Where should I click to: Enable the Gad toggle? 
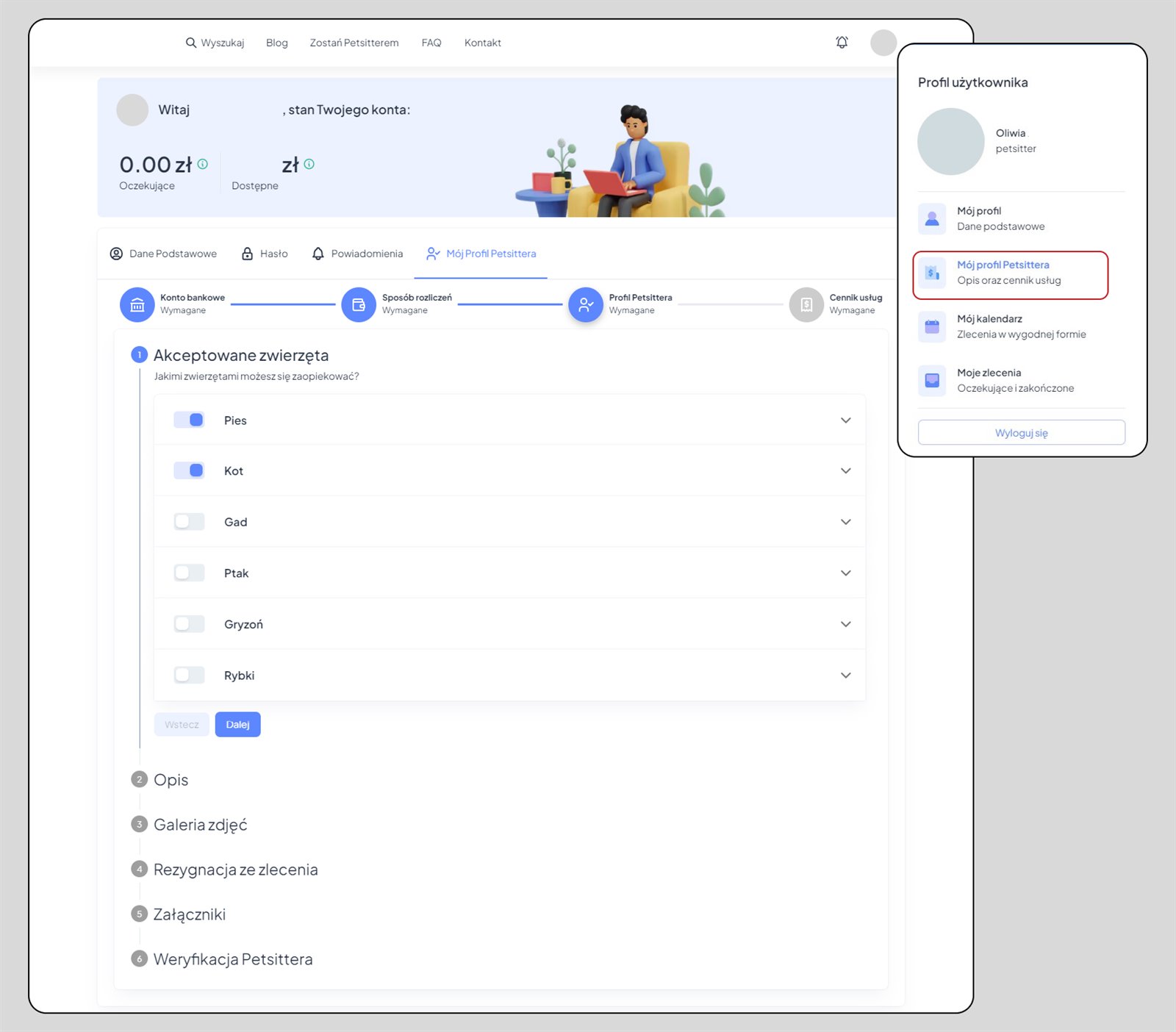point(189,522)
